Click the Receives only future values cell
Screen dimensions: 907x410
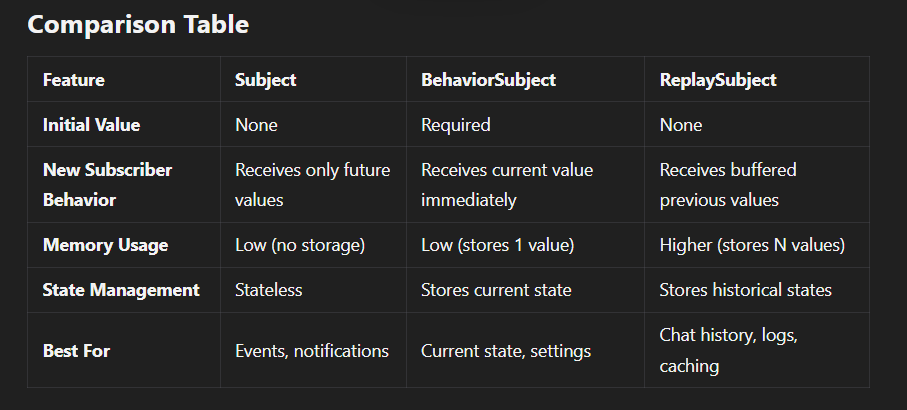312,185
